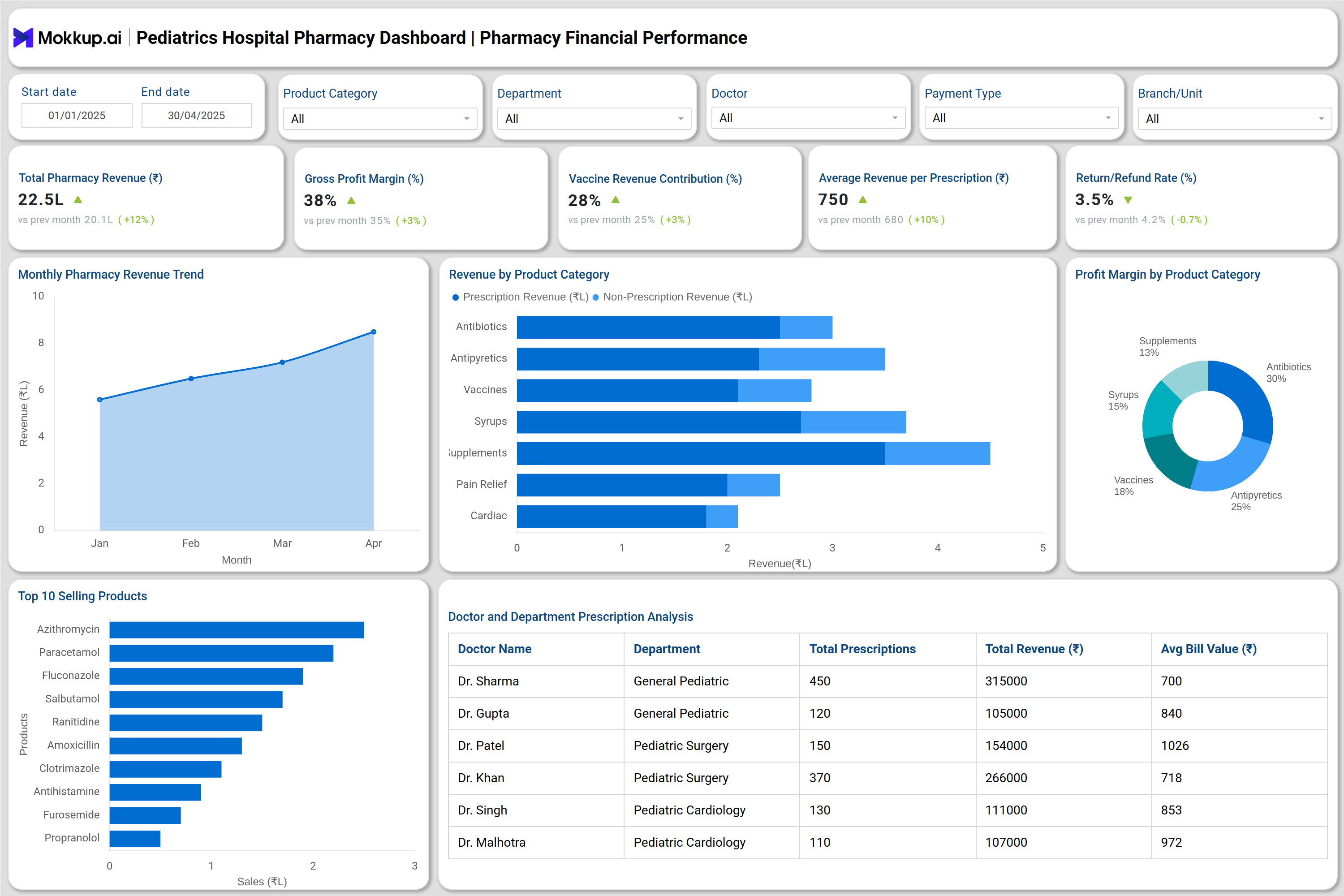This screenshot has height=896, width=1344.
Task: Click the Fluconazole sales bar
Action: pyautogui.click(x=206, y=676)
